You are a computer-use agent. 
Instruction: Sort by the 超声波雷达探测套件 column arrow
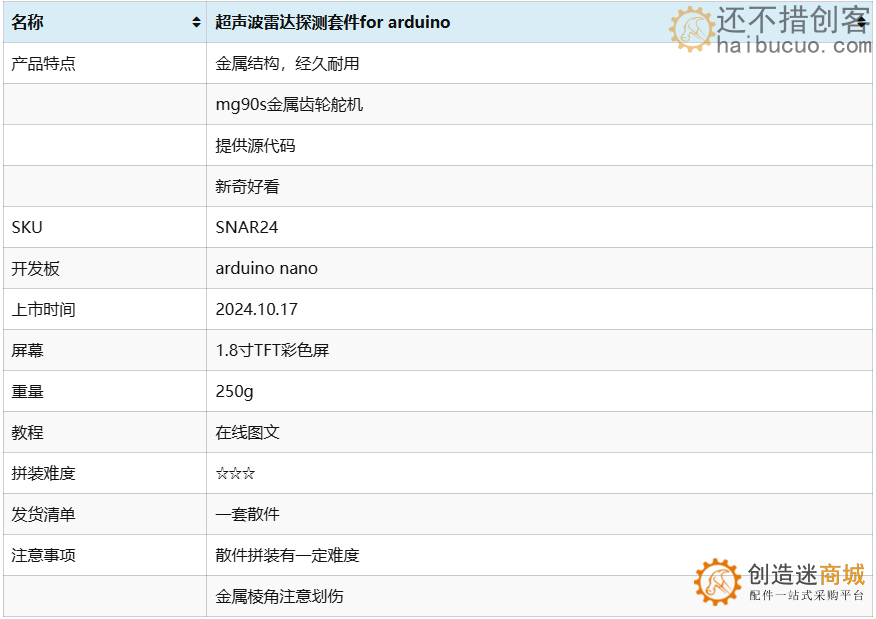tap(862, 23)
